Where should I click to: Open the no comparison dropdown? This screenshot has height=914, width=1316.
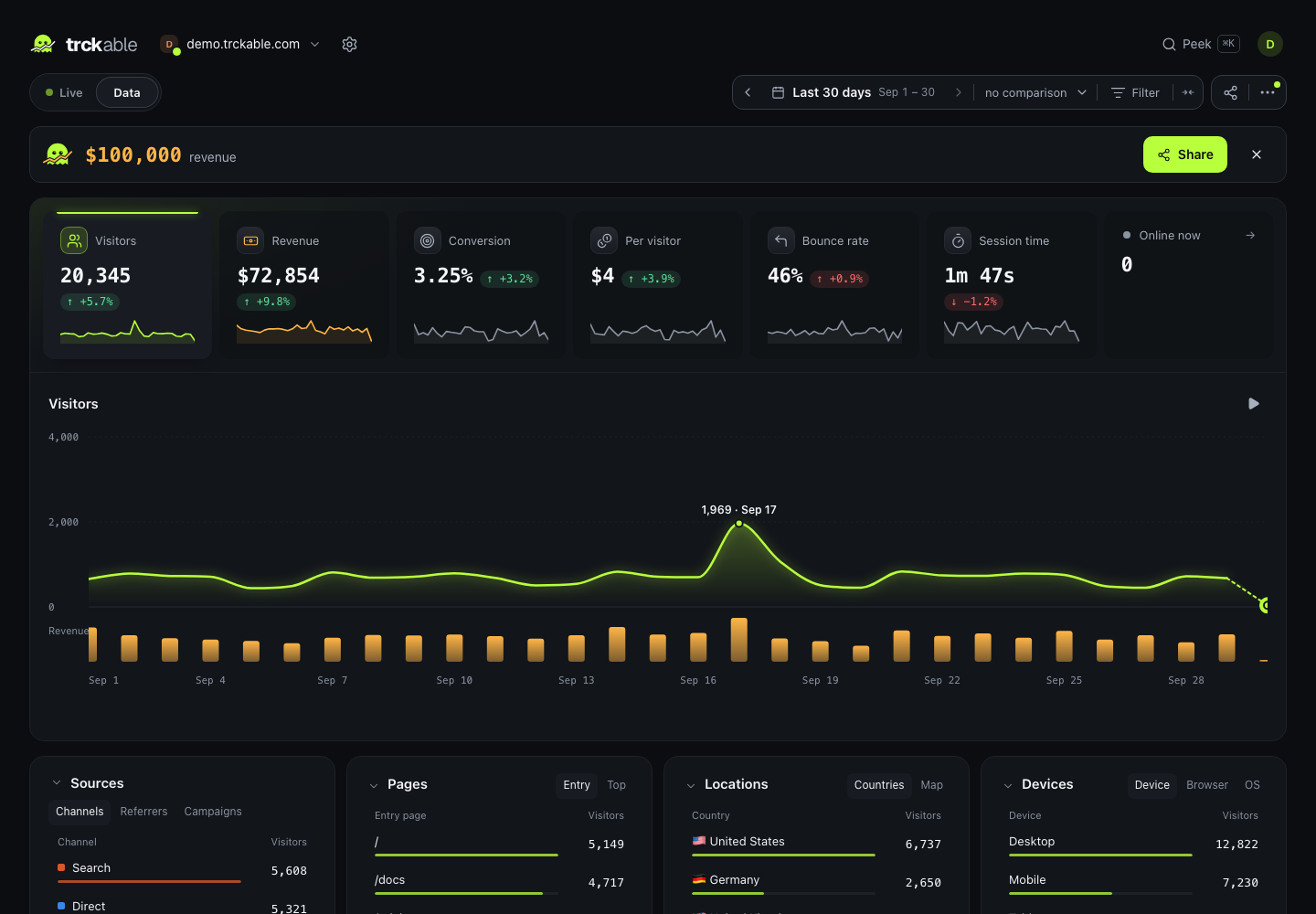coord(1035,92)
